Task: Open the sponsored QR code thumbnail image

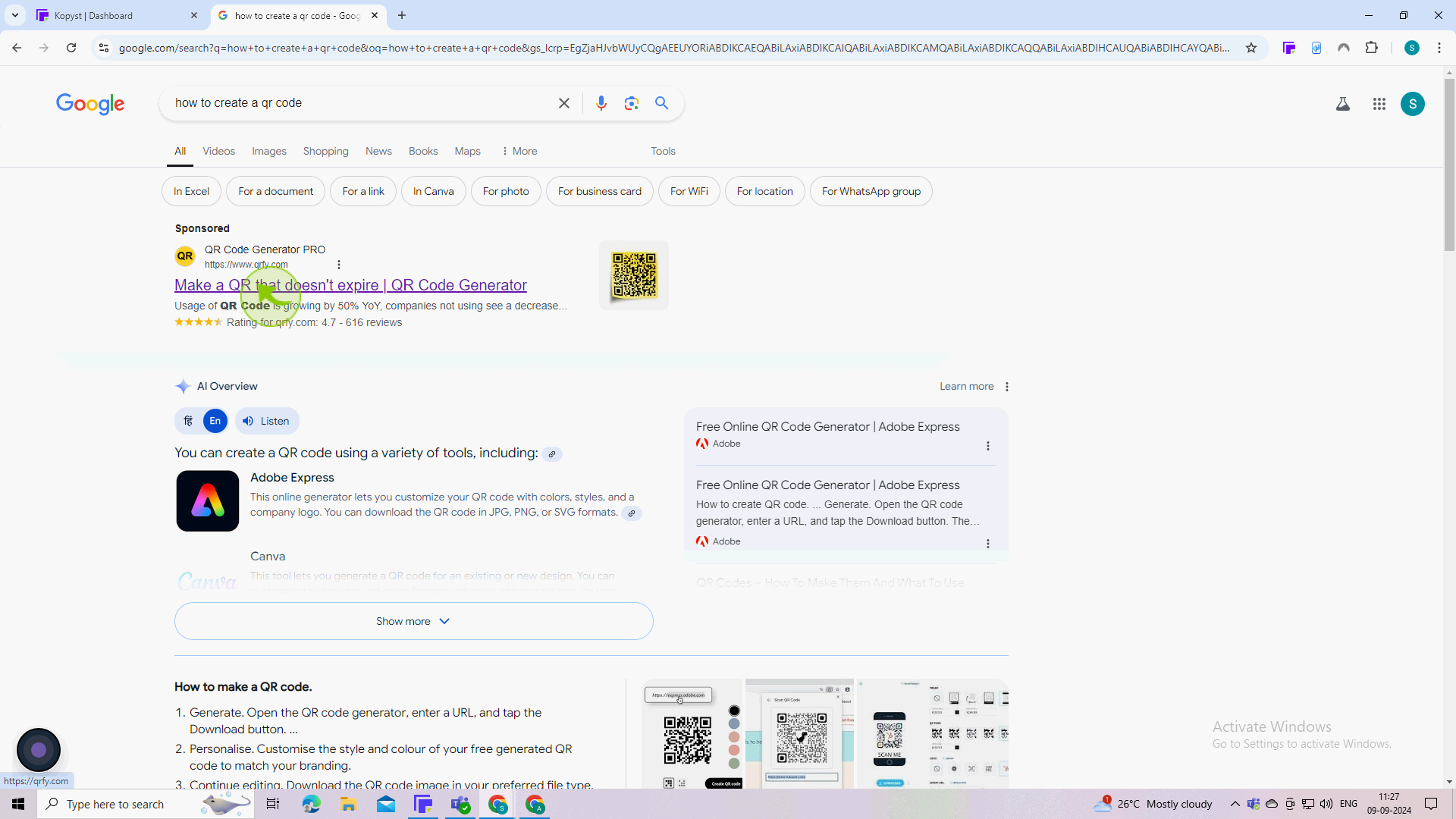Action: [634, 275]
